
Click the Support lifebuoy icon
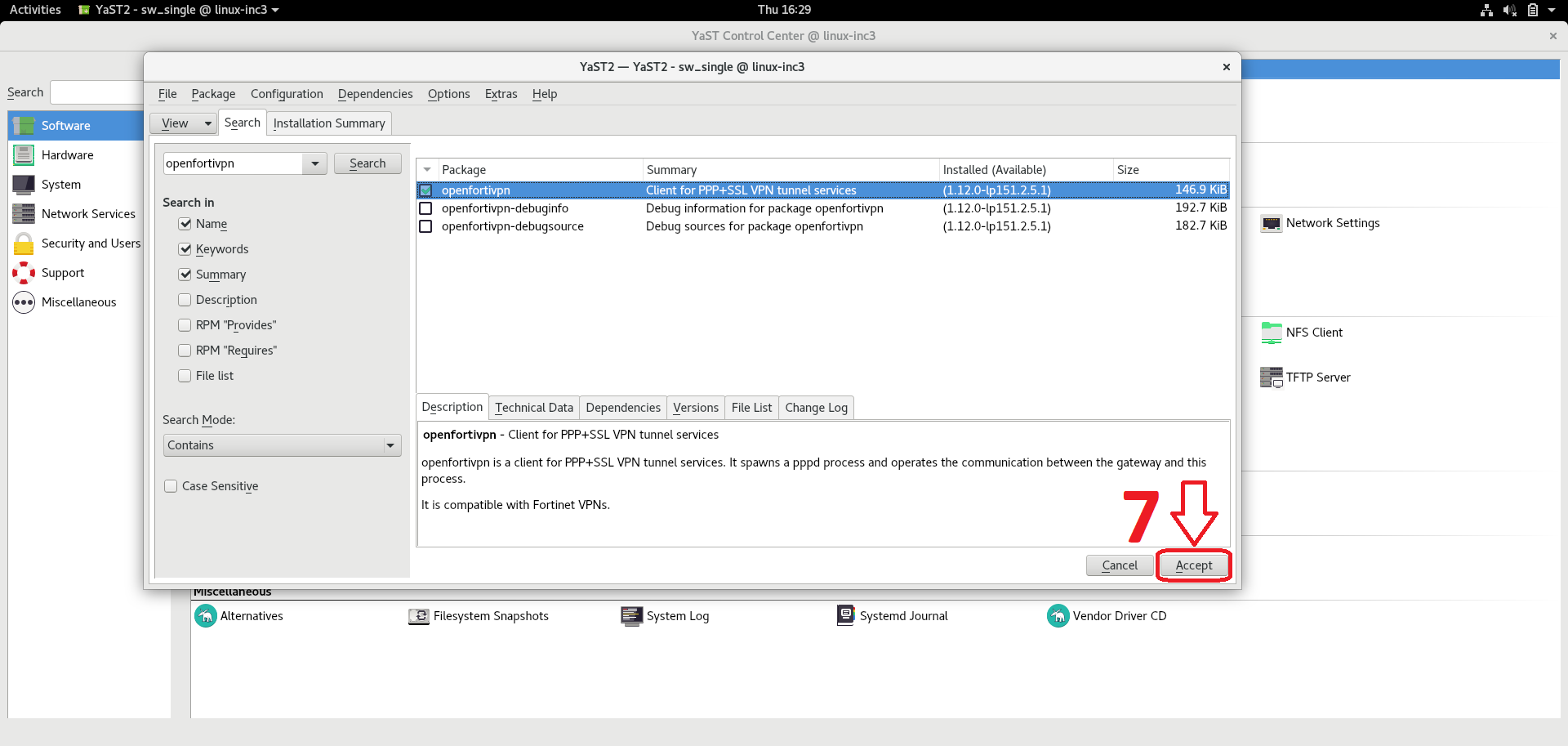click(x=24, y=273)
